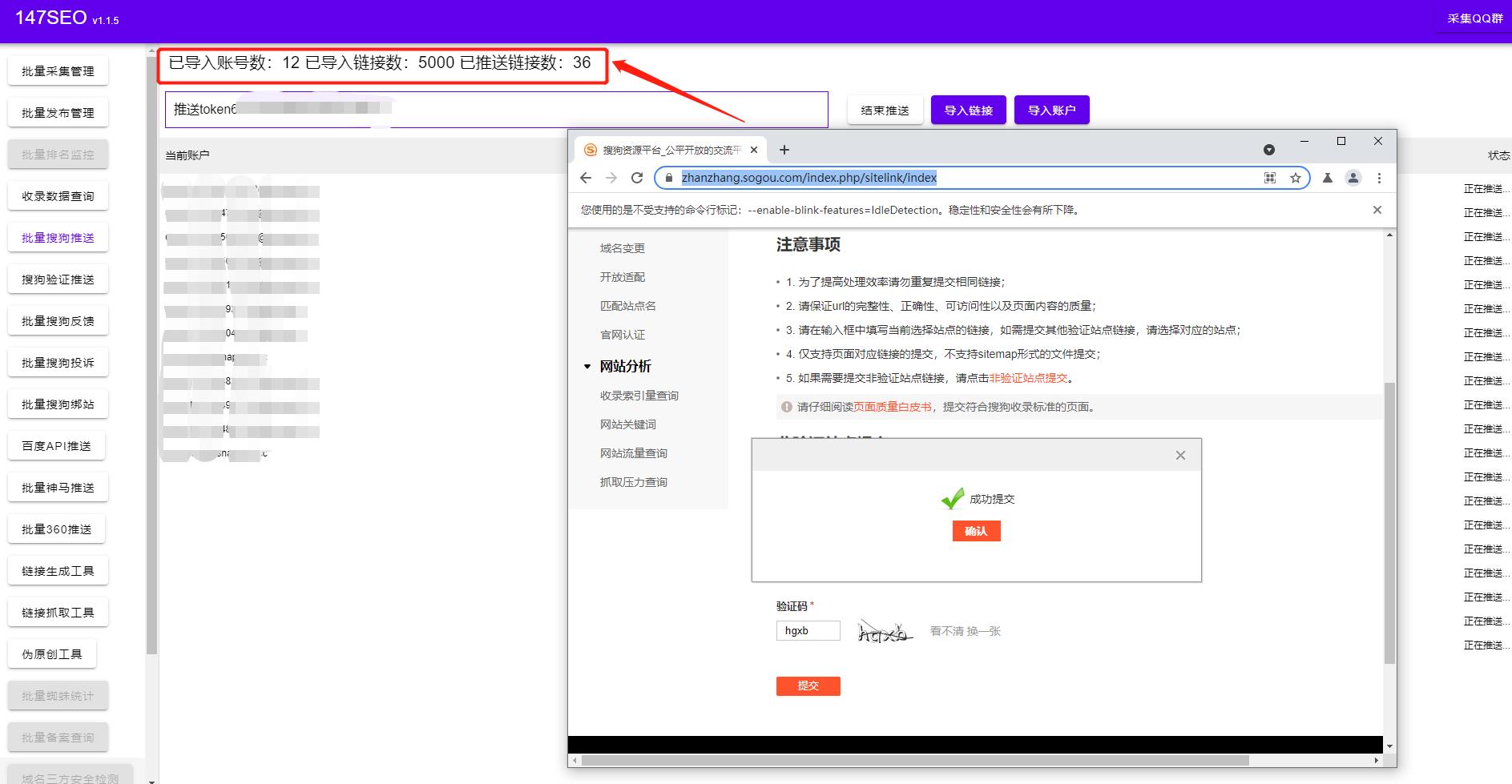
Task: Bookmark the page using the star icon
Action: [x=1295, y=178]
